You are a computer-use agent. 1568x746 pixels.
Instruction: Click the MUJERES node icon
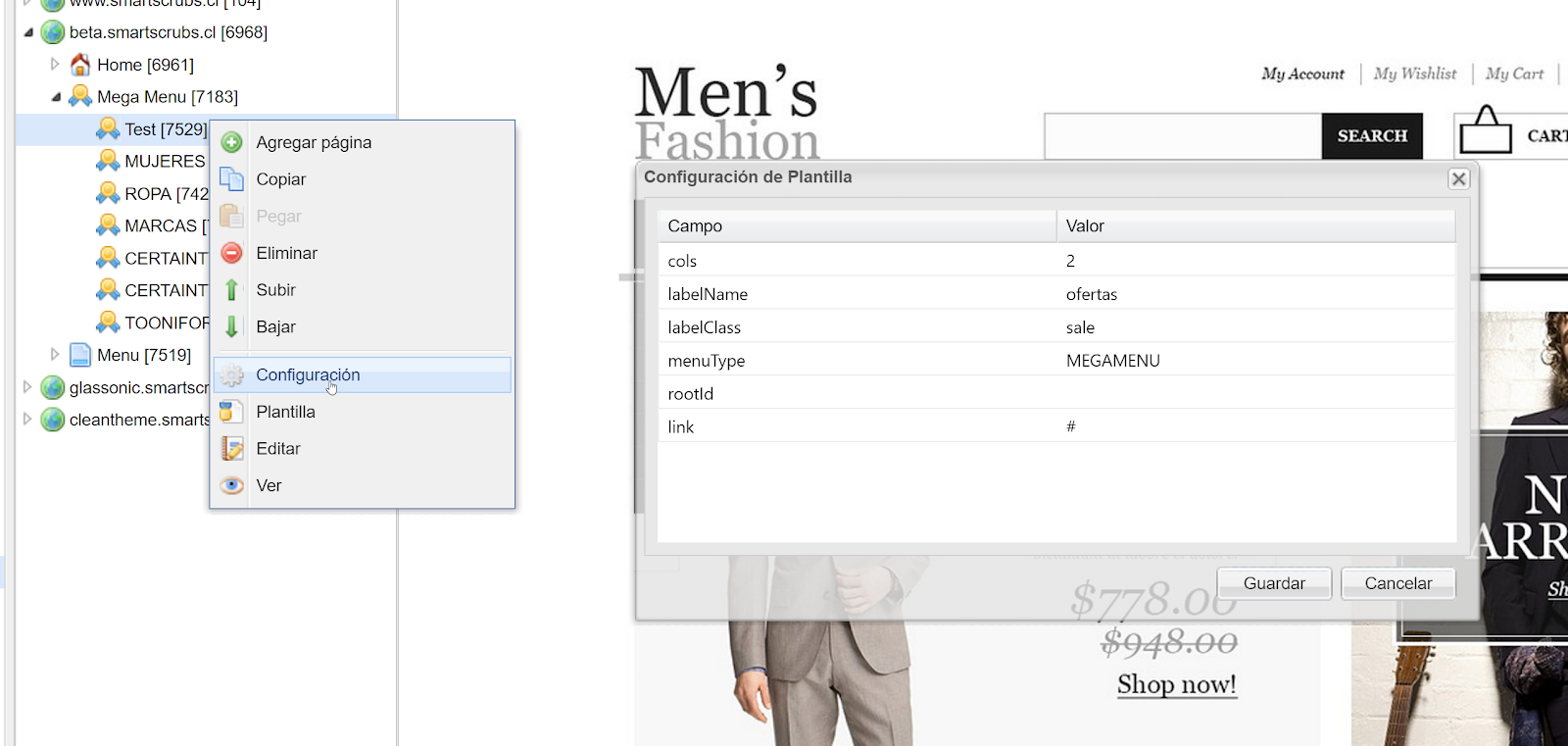(x=108, y=161)
